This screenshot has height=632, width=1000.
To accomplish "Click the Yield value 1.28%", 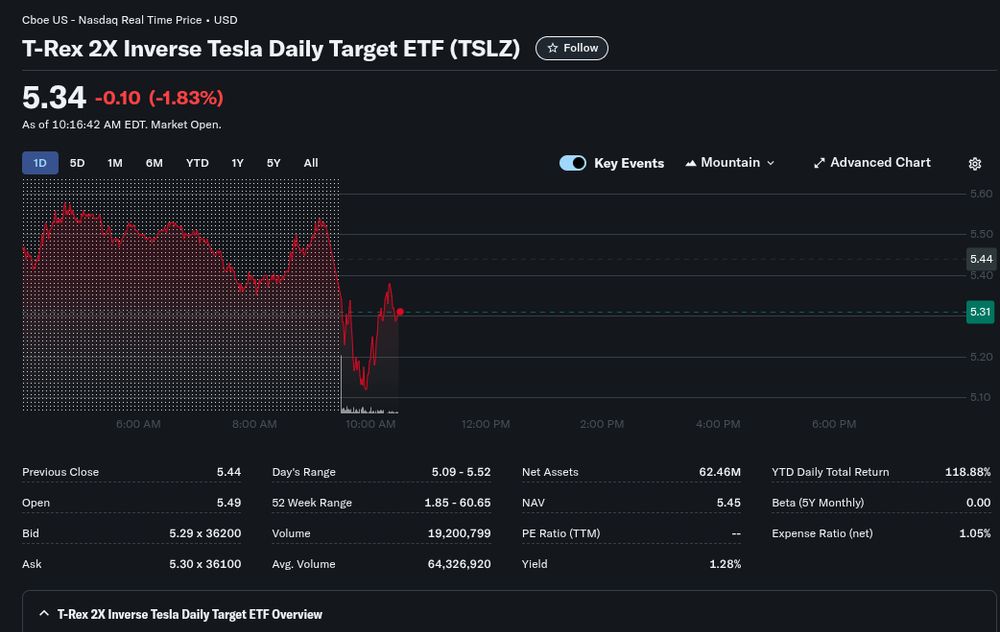I will (725, 564).
